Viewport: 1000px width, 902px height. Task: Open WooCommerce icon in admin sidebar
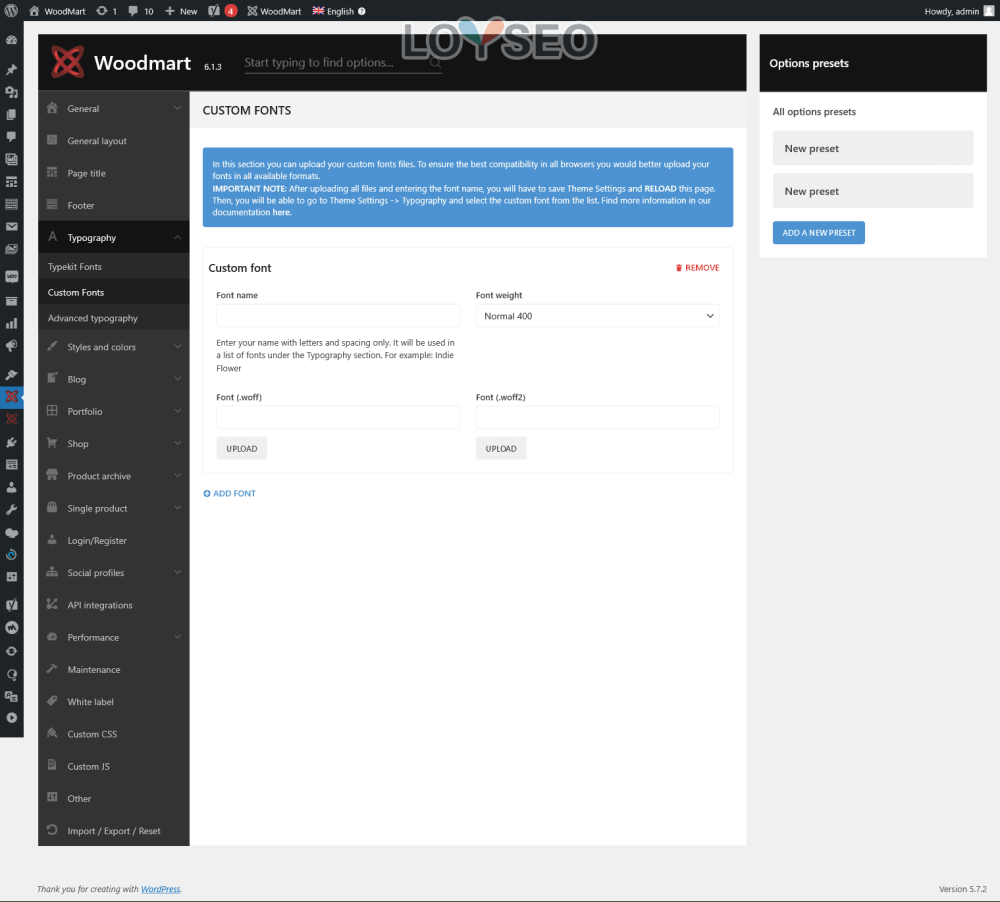click(x=11, y=276)
